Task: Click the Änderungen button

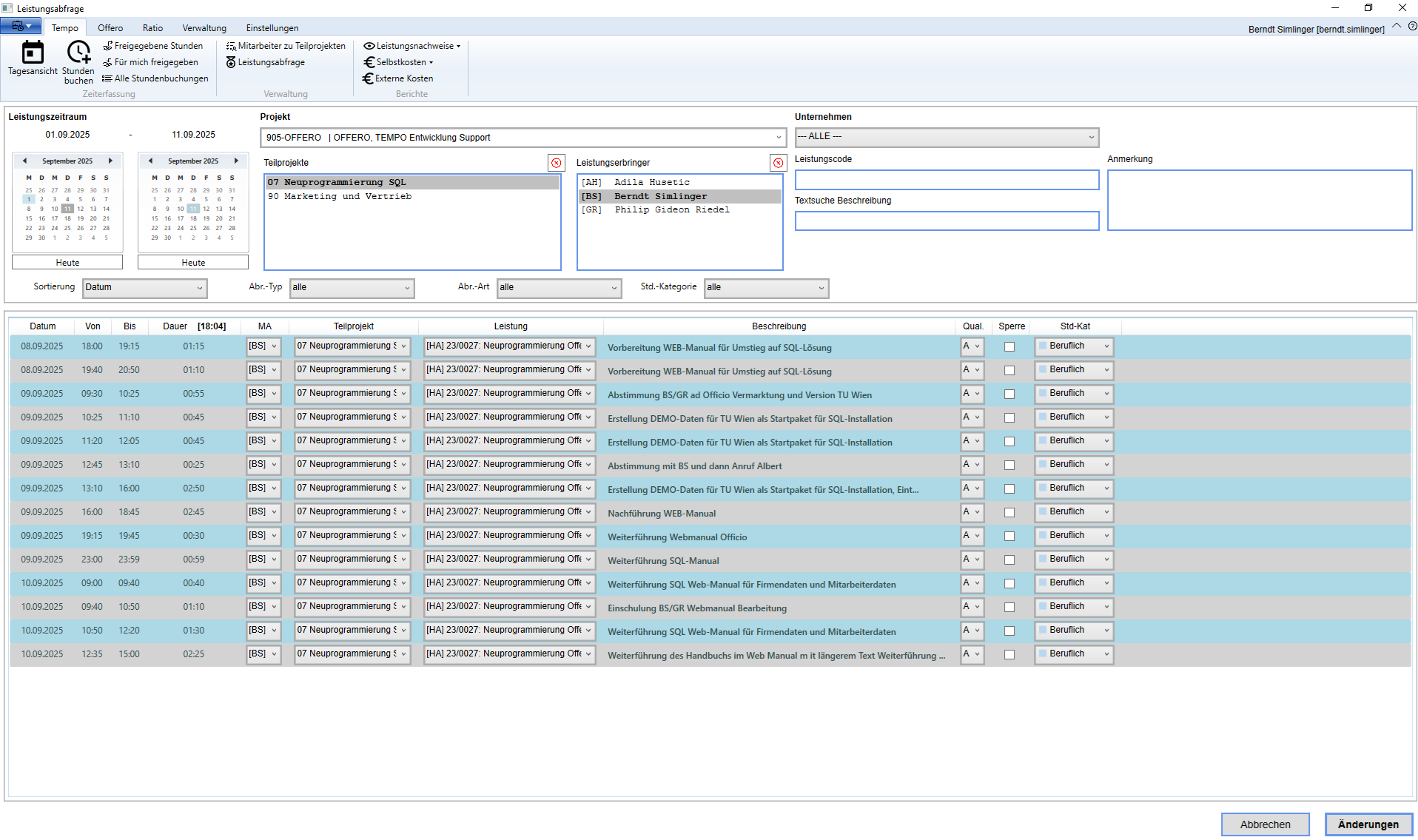Action: (1368, 824)
